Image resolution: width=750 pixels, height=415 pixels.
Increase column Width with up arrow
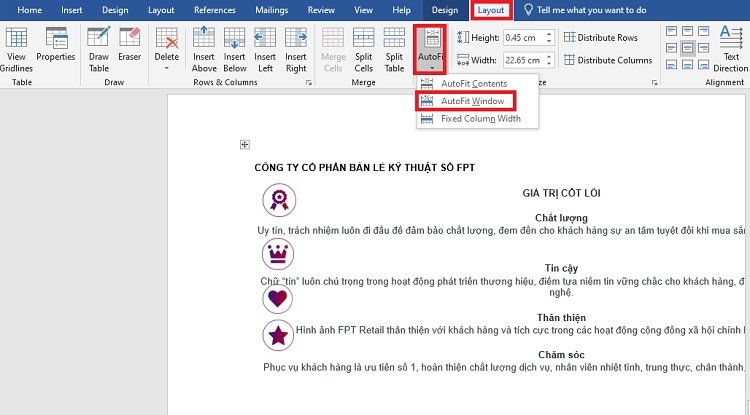(x=549, y=57)
